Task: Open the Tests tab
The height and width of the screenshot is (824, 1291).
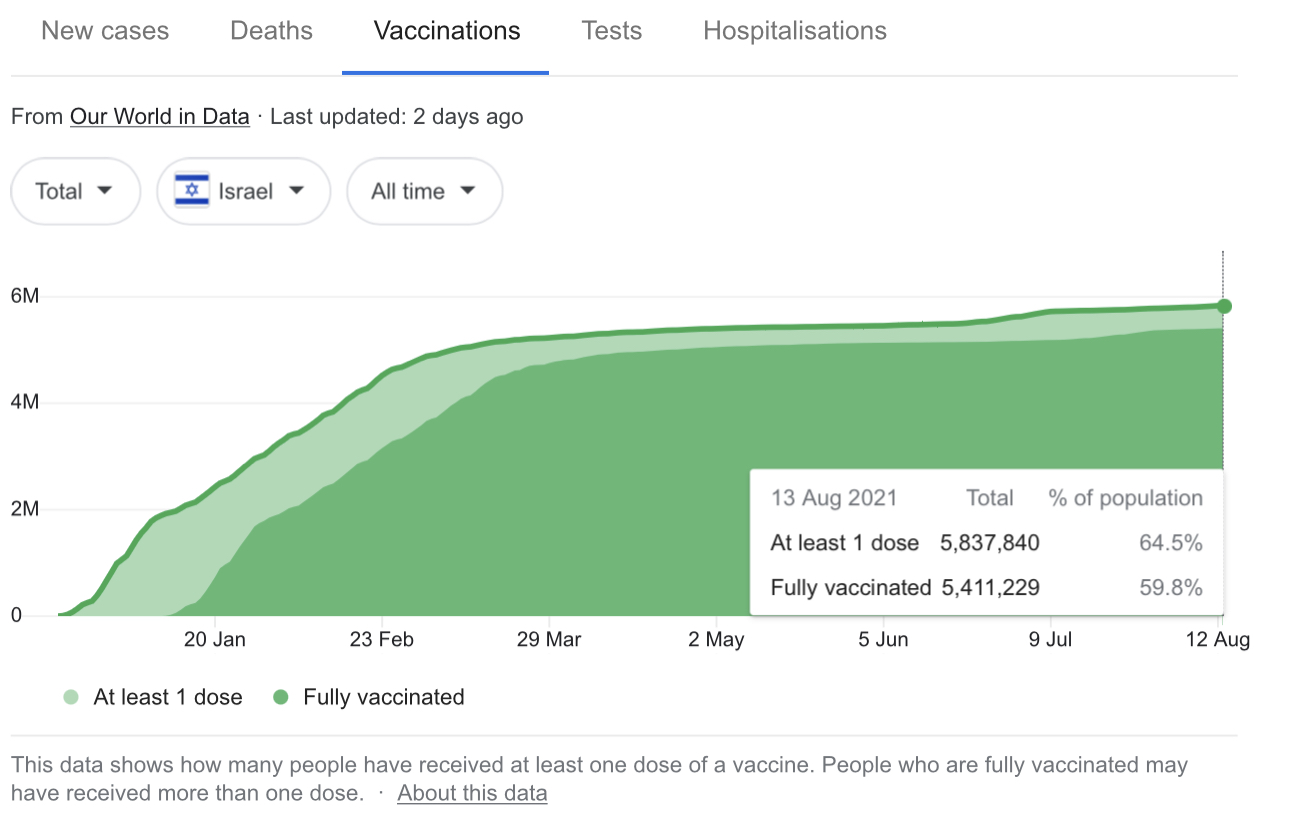Action: [612, 31]
